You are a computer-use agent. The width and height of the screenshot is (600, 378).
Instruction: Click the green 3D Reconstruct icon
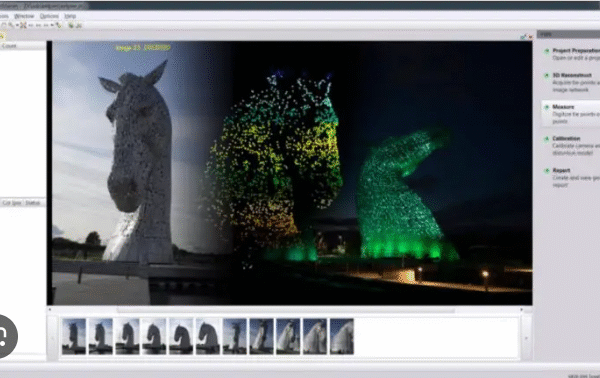(x=547, y=75)
